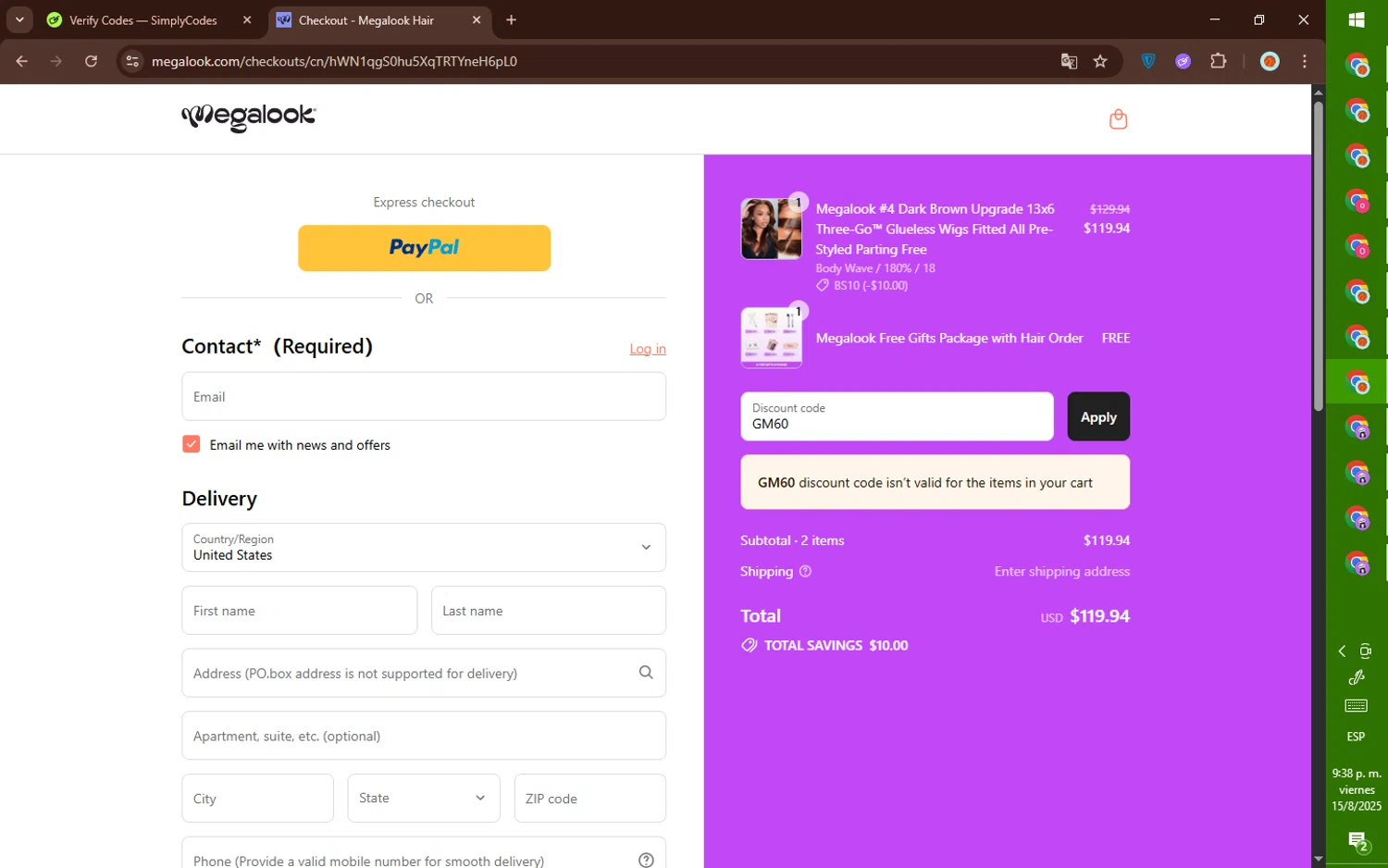Click the Megalook logo

coord(249,117)
